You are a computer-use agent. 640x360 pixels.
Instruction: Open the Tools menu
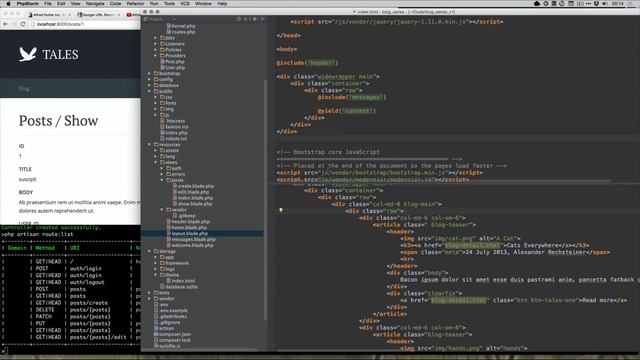(x=169, y=4)
